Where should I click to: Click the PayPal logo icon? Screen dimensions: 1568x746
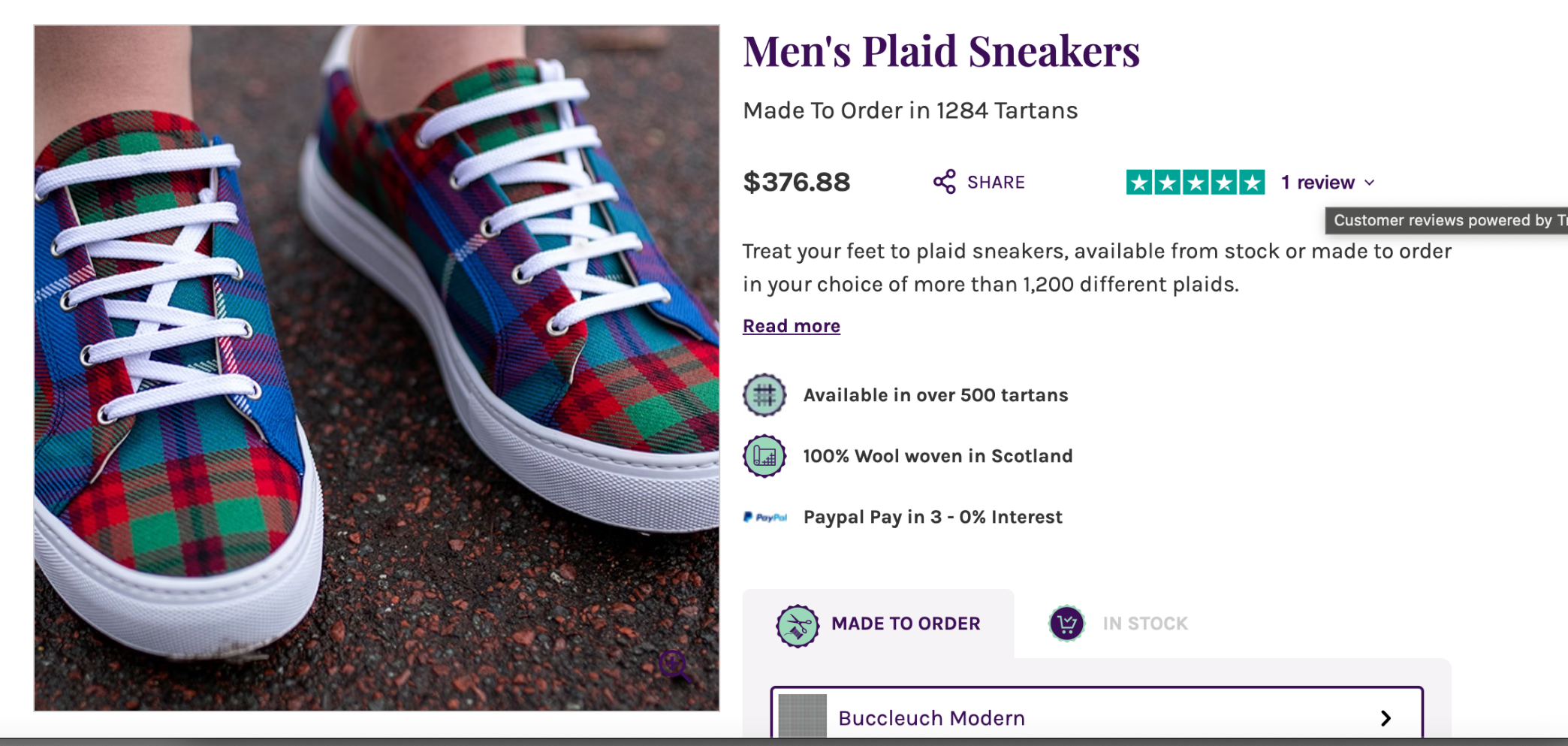click(764, 517)
